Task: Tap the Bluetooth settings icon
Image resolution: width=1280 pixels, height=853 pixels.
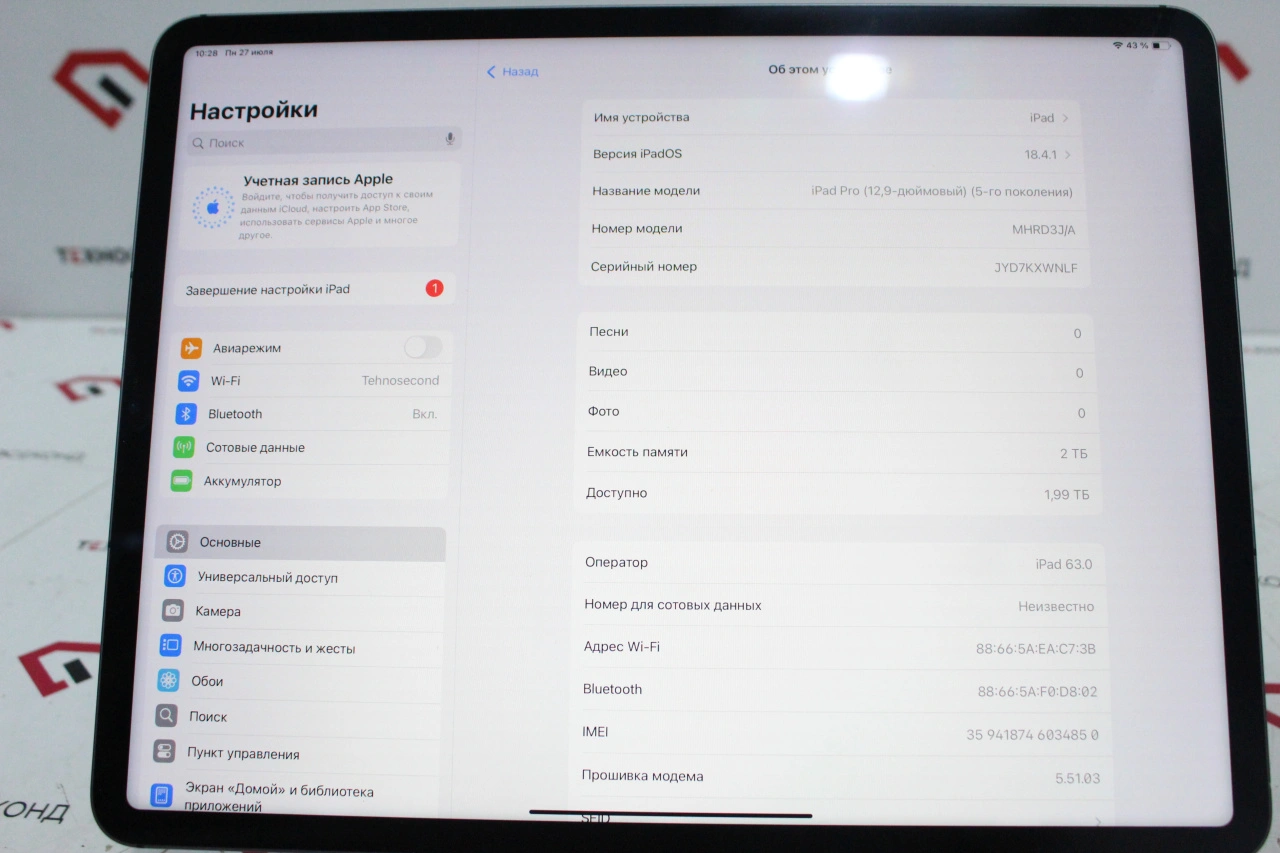Action: click(186, 414)
